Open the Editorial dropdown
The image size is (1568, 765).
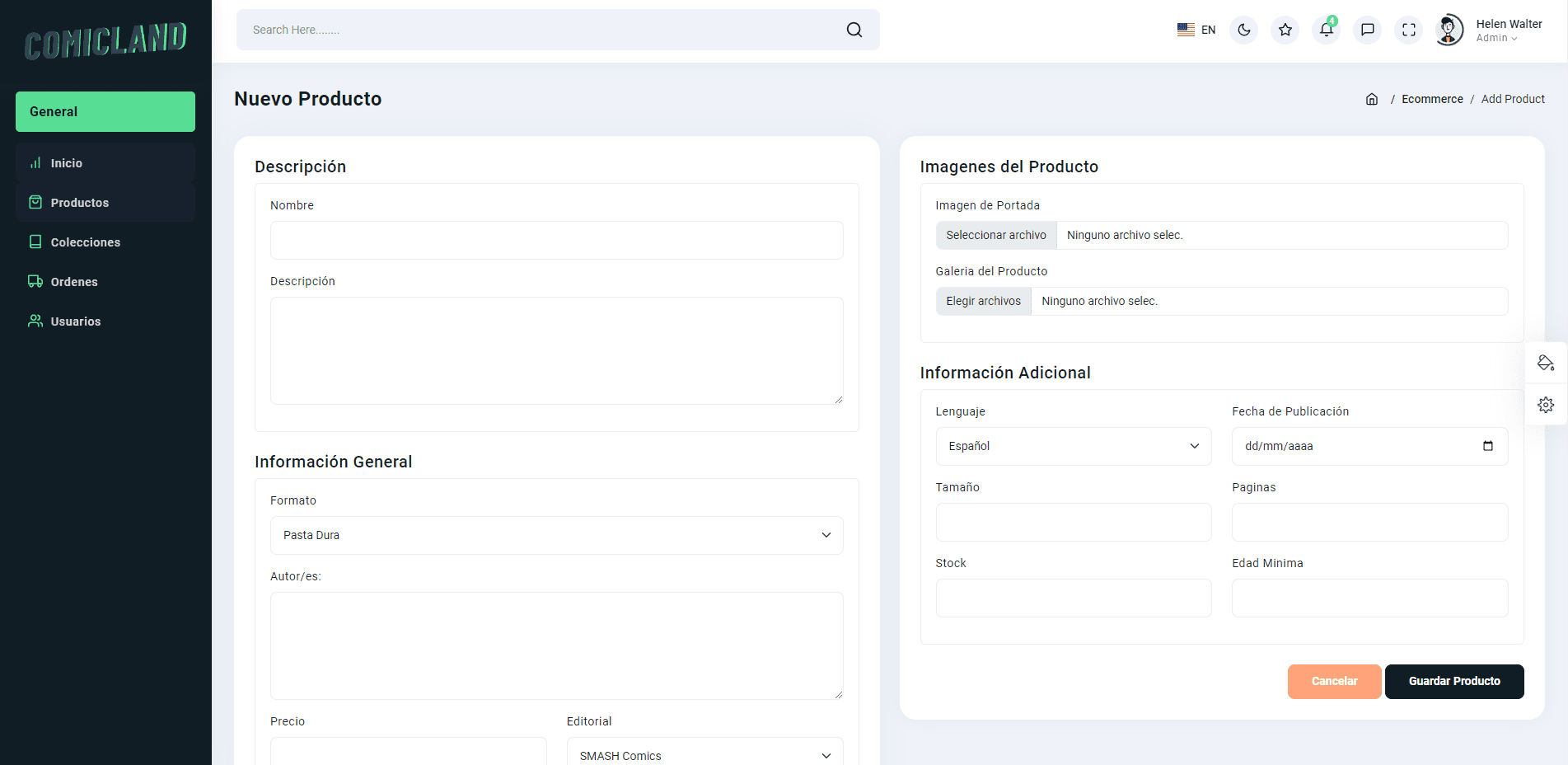(x=704, y=755)
